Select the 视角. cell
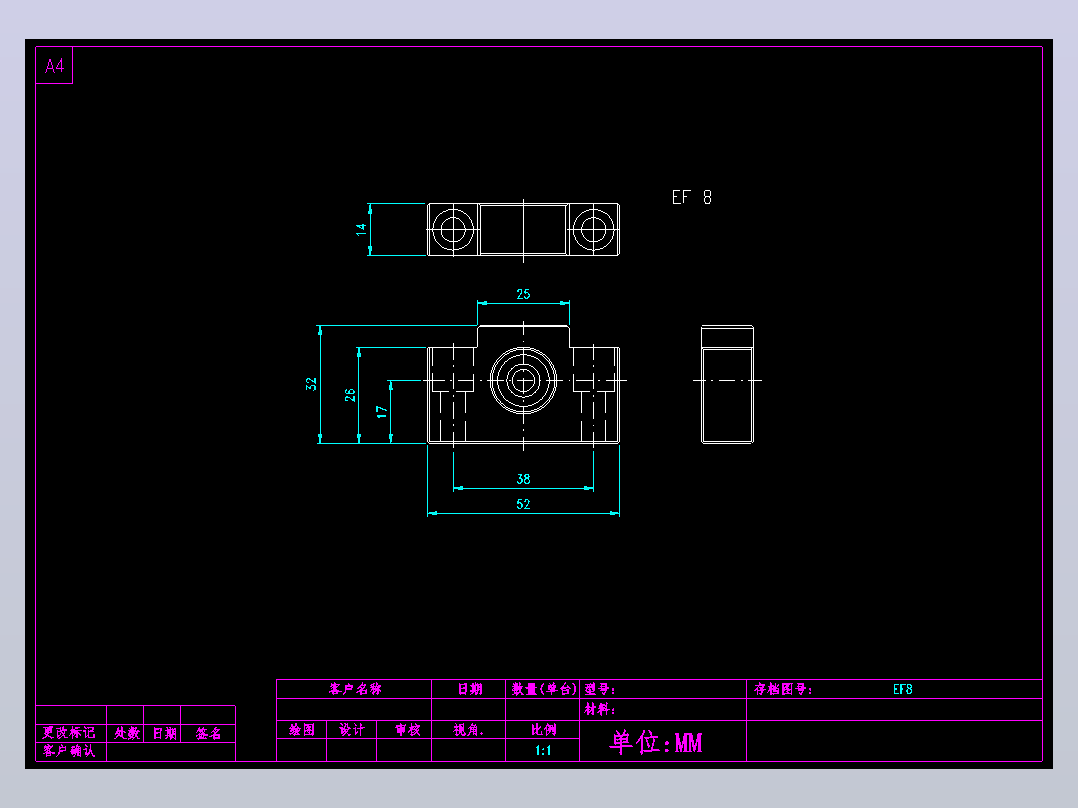The height and width of the screenshot is (808, 1078). click(x=469, y=730)
